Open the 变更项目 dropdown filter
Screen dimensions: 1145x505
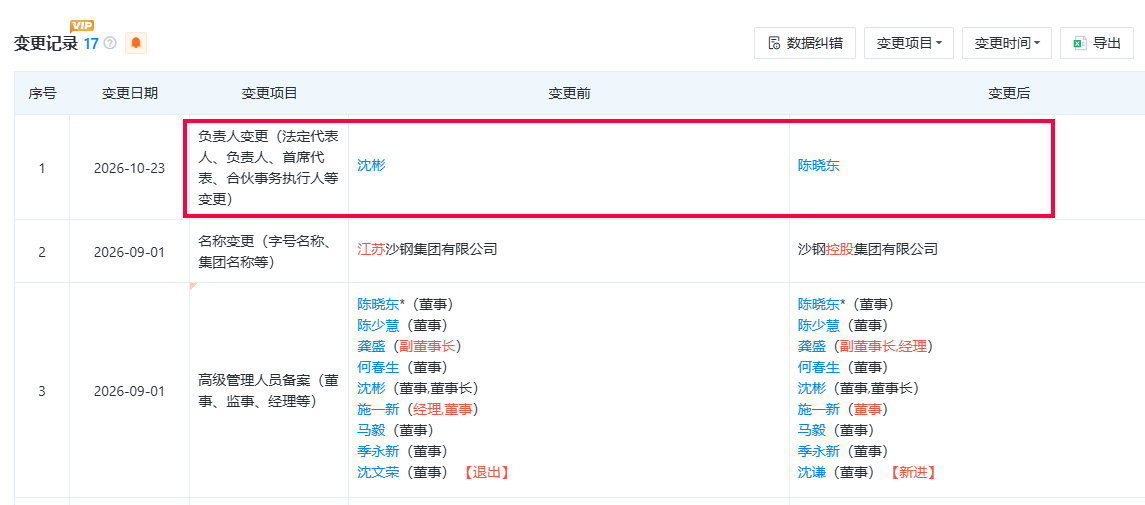coord(909,43)
